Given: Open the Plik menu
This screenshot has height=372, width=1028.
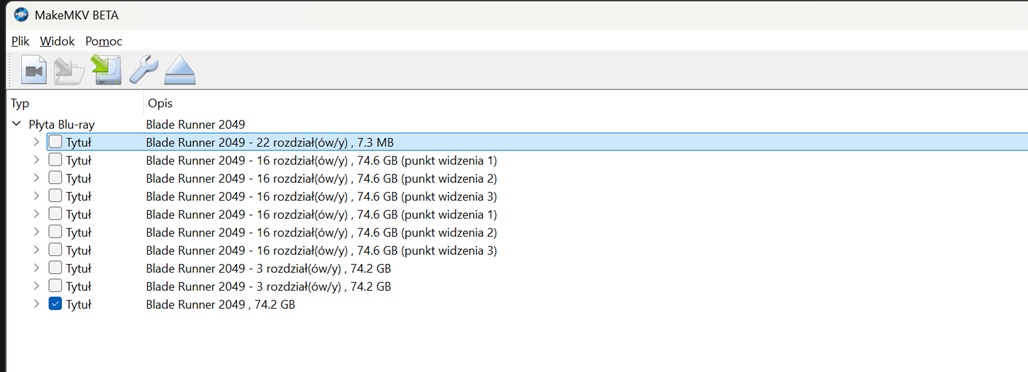Looking at the screenshot, I should (x=20, y=41).
